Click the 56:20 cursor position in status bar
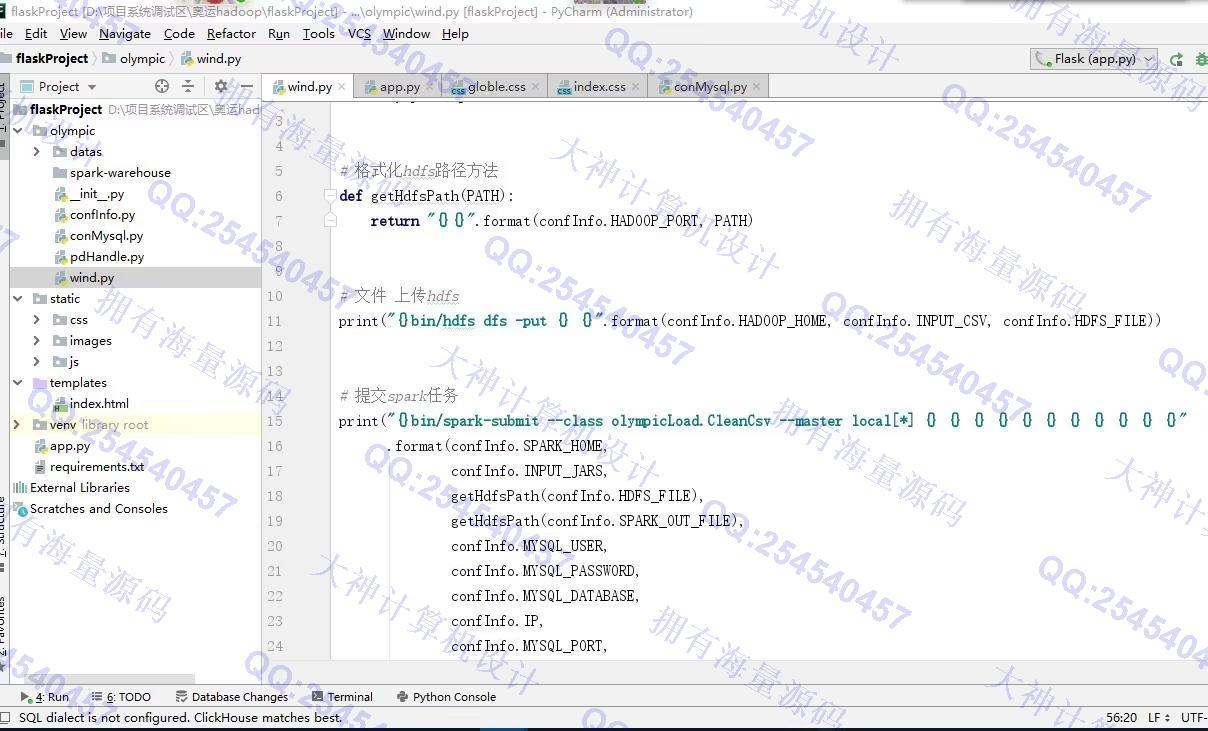 click(1121, 717)
